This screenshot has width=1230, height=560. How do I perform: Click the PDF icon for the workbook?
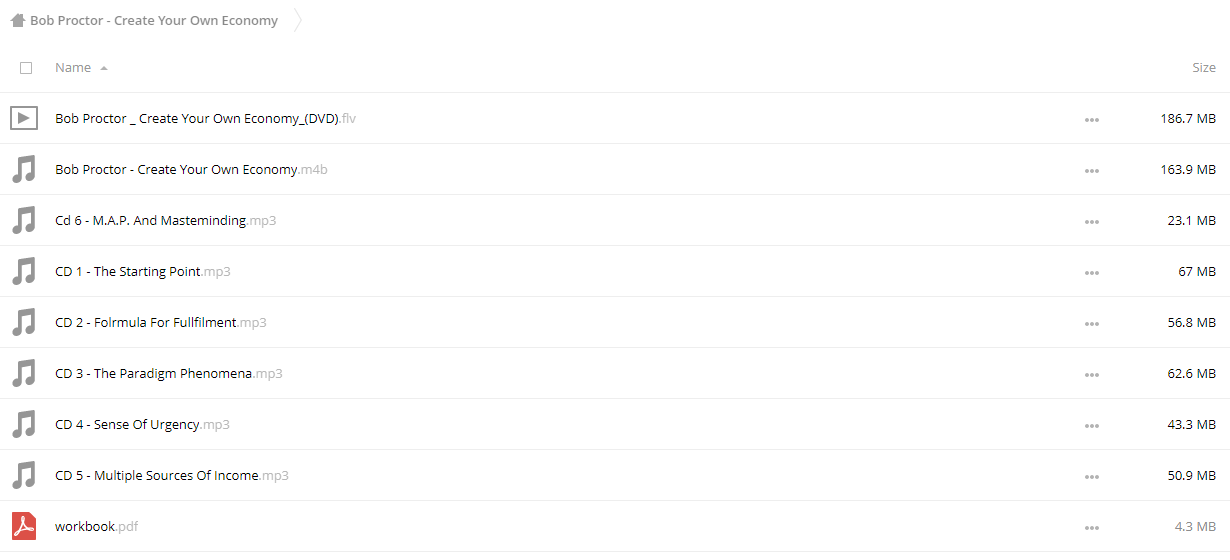(24, 526)
